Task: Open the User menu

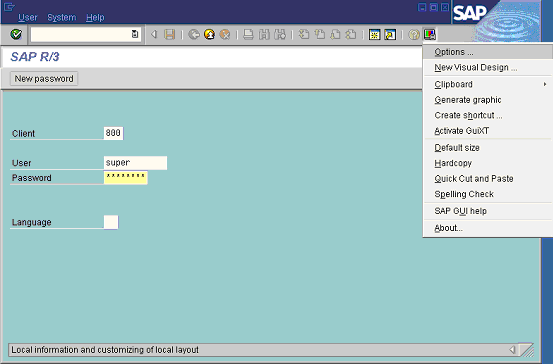Action: (28, 17)
